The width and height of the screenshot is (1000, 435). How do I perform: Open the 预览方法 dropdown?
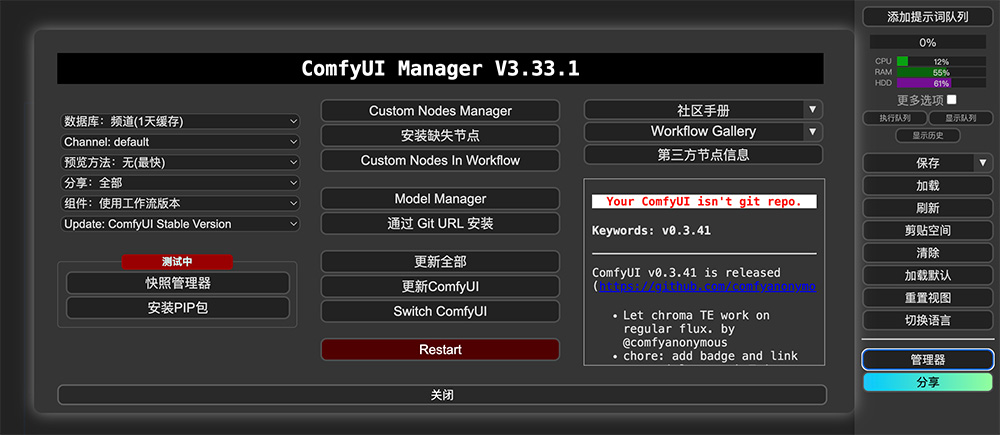(x=181, y=163)
